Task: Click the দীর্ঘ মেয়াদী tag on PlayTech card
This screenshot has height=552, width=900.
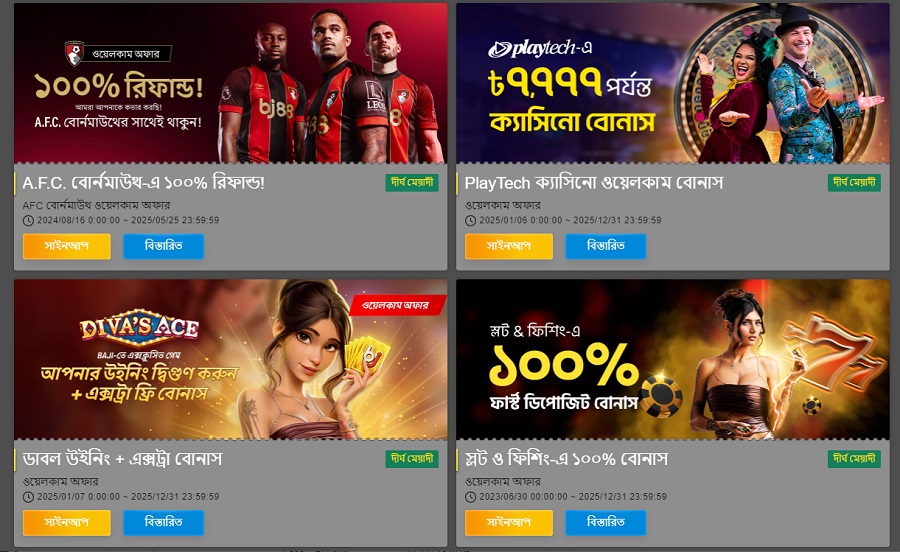Action: tap(854, 182)
